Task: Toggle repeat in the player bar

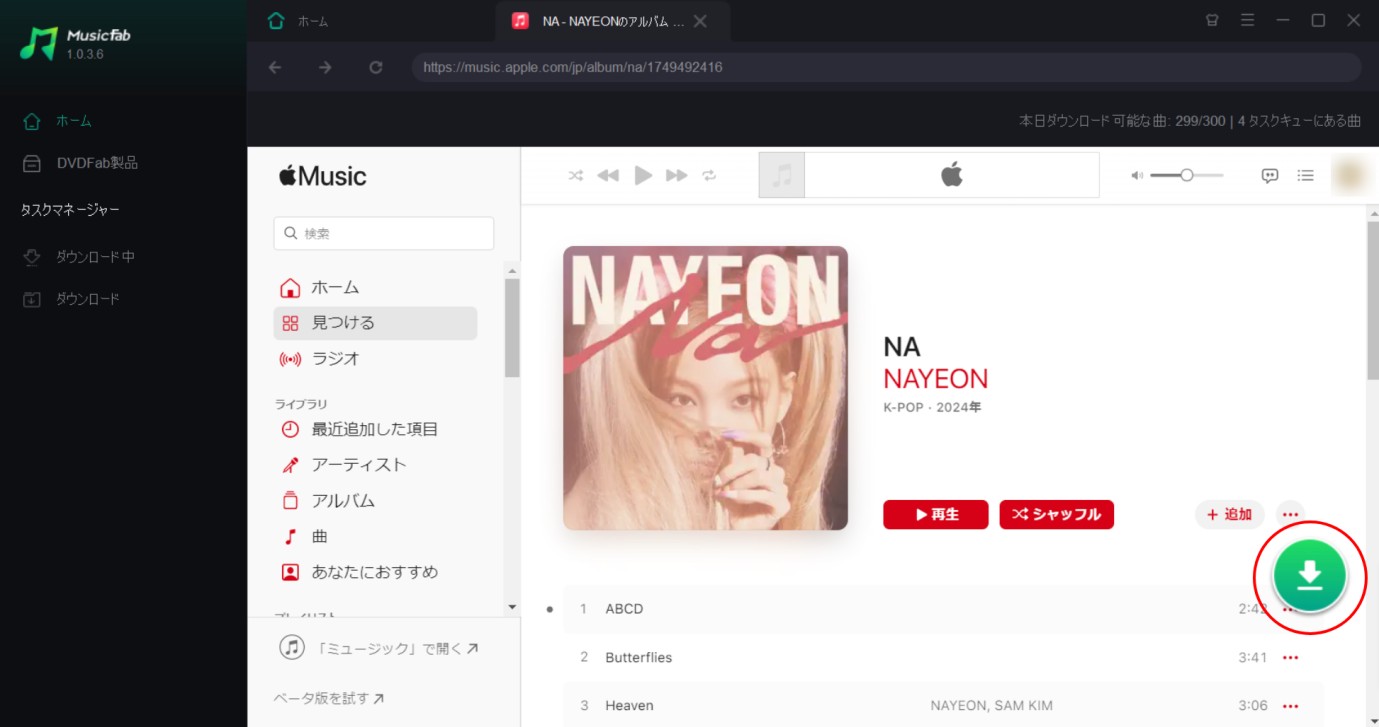Action: [x=709, y=176]
